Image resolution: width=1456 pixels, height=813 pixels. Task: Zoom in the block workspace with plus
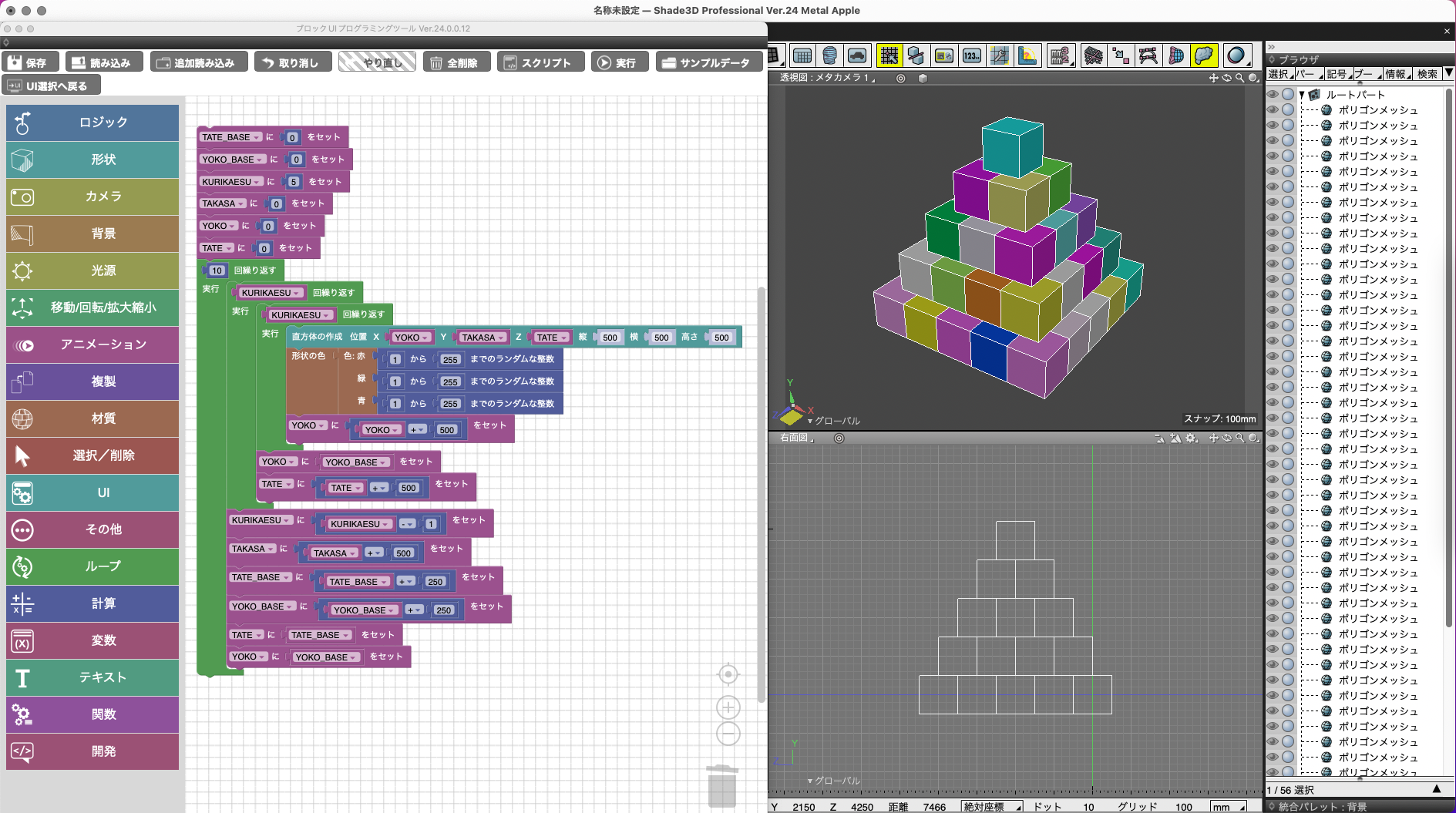(x=728, y=707)
